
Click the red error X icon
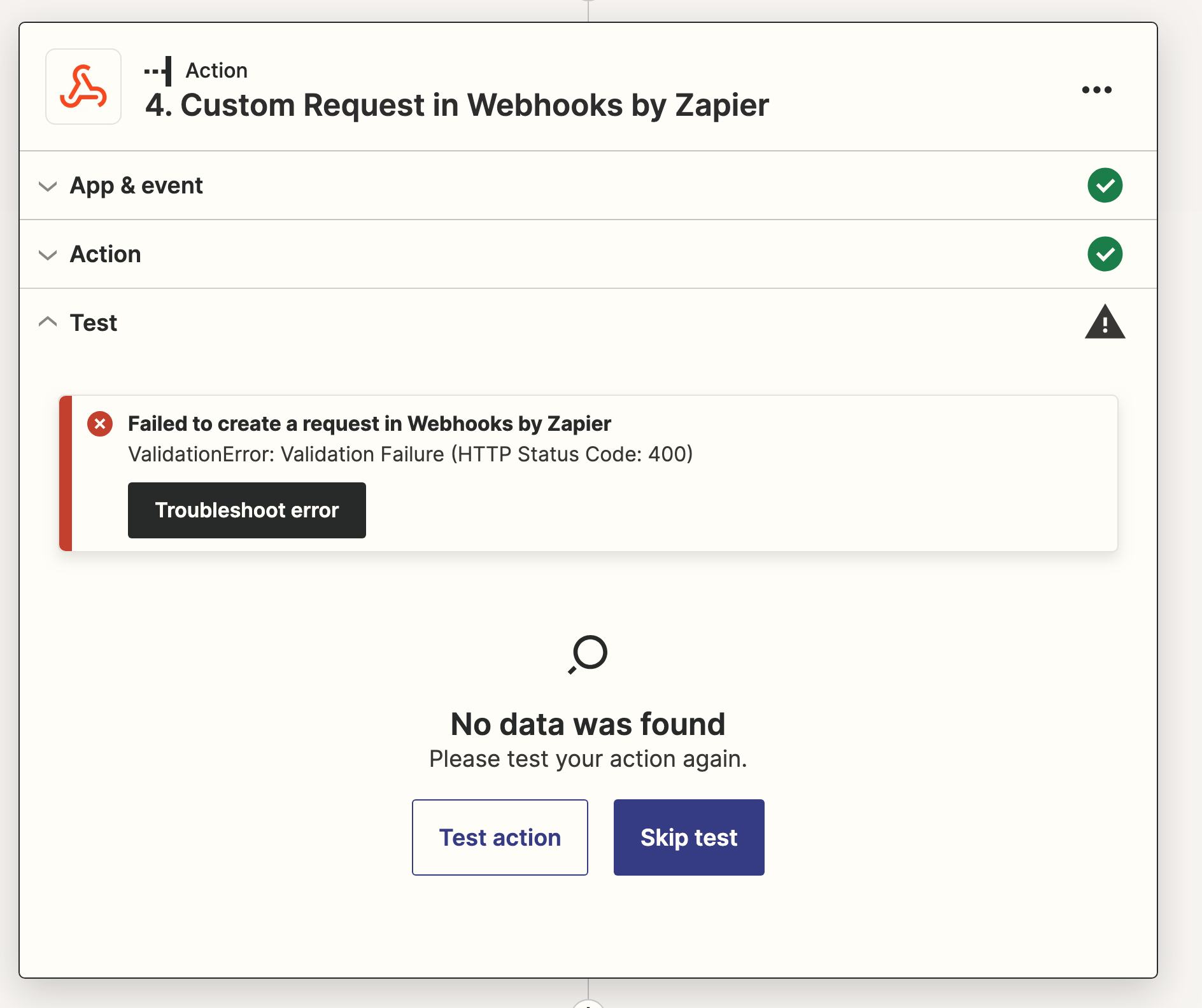100,424
